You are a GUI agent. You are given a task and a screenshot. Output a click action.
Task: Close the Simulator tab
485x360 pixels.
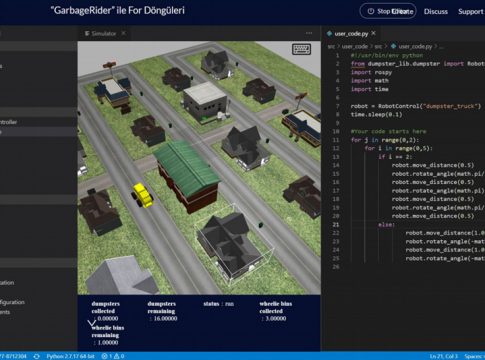coord(124,33)
